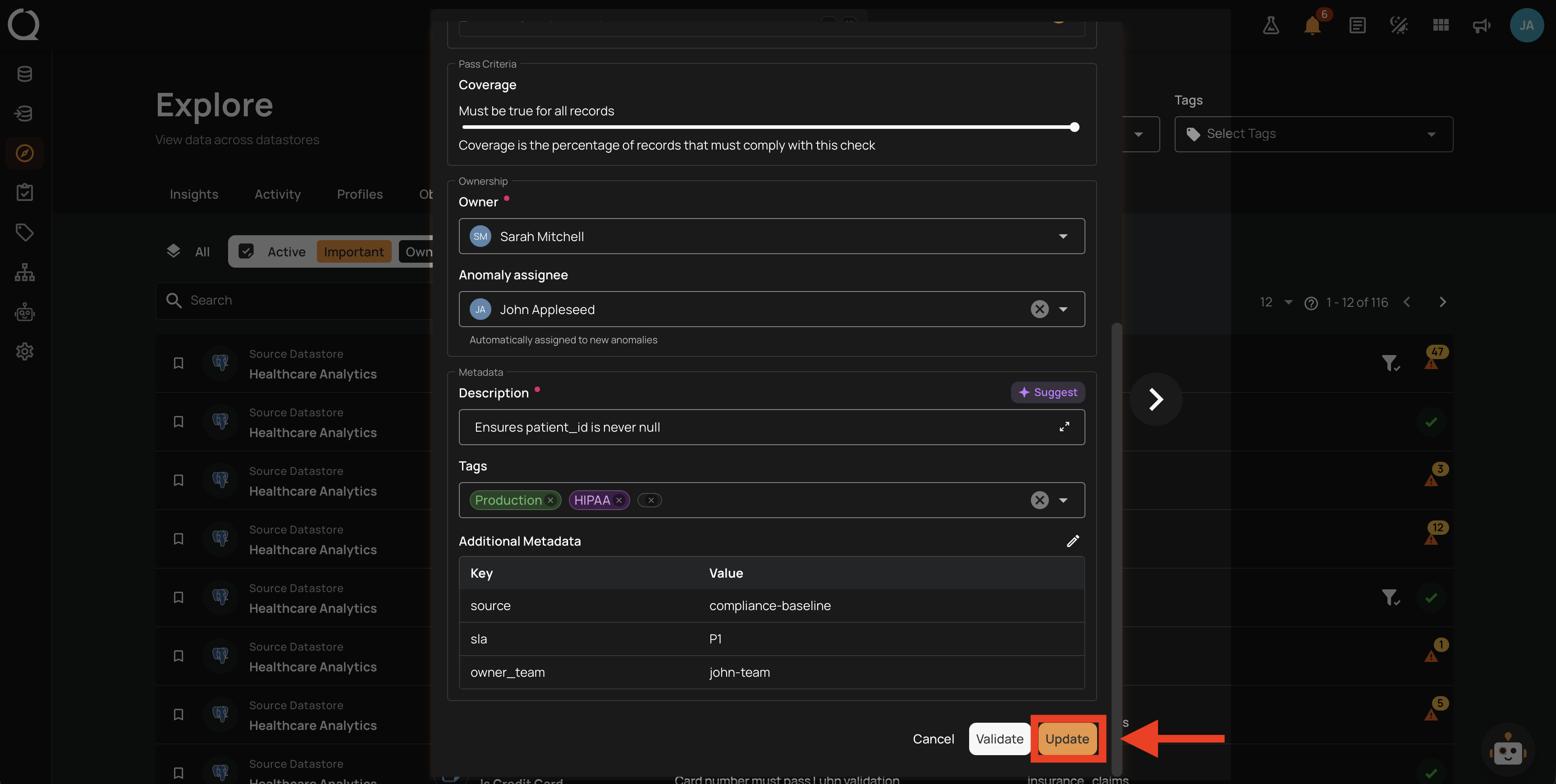This screenshot has height=784, width=1556.
Task: Go to the previous results page
Action: click(1407, 303)
